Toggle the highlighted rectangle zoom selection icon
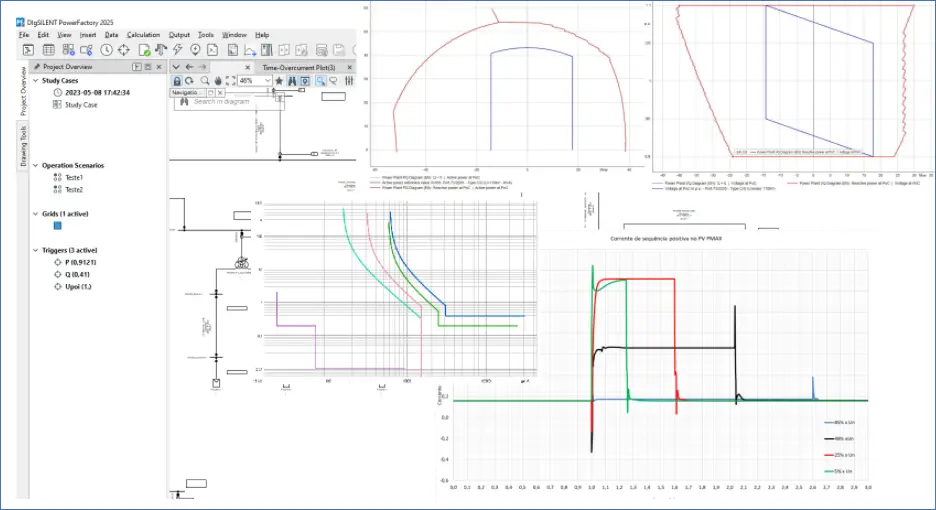936x510 pixels. [321, 81]
